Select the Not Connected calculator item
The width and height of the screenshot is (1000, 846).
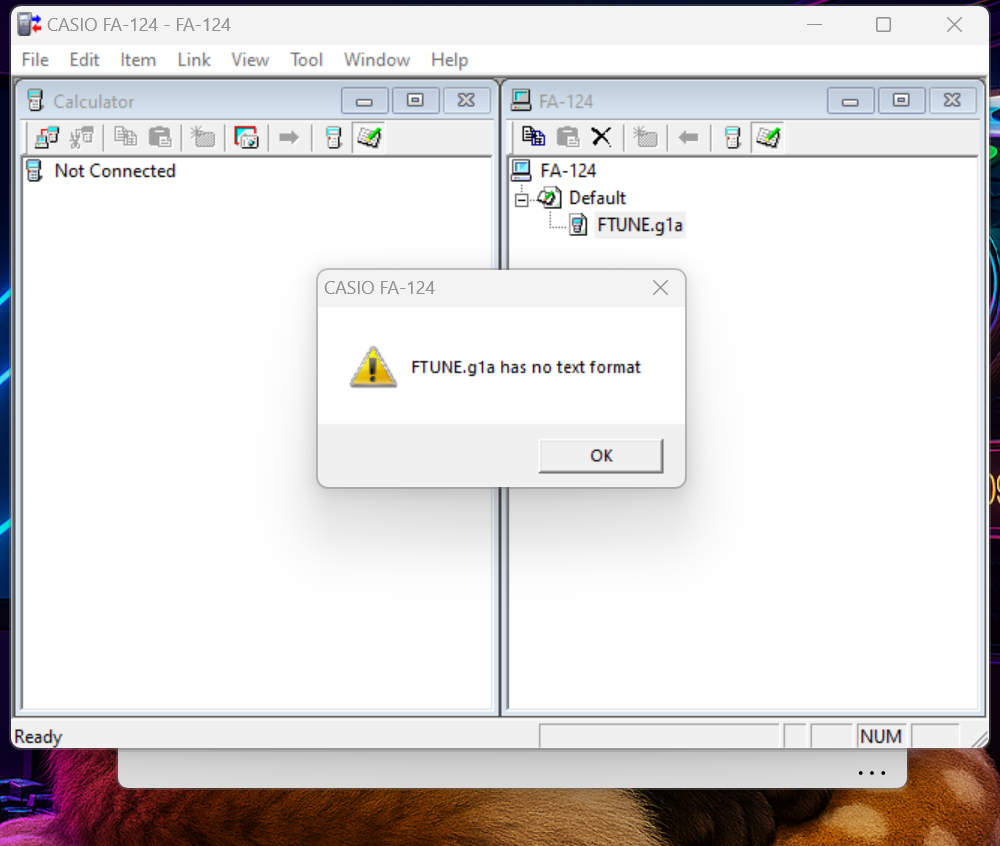tap(114, 171)
